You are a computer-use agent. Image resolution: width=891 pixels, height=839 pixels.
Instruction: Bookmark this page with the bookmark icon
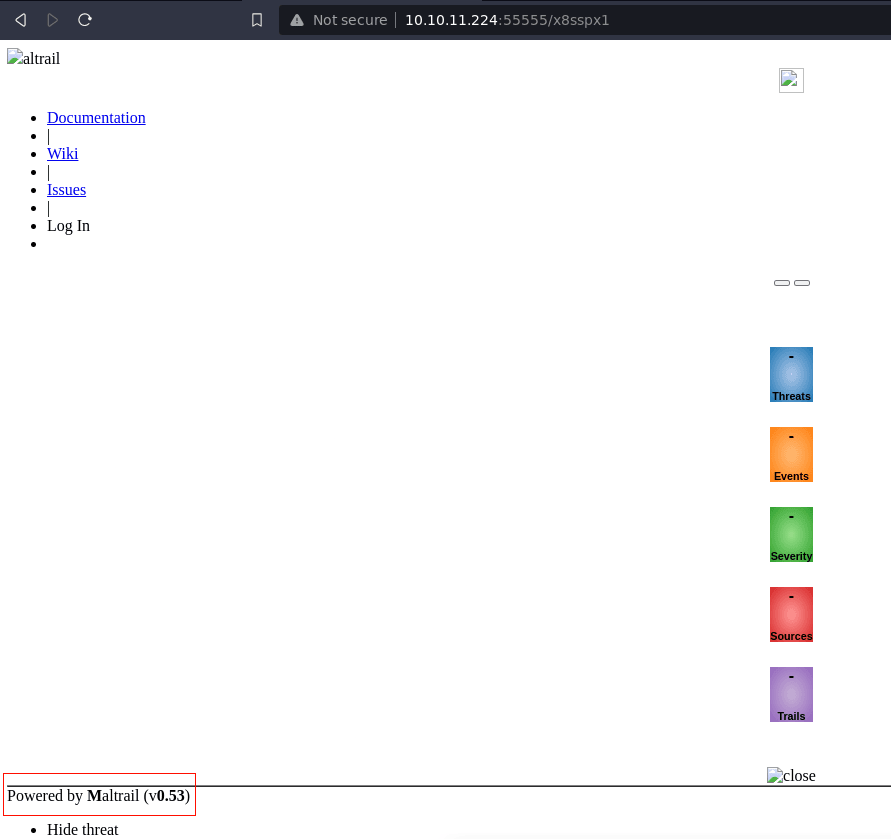pyautogui.click(x=257, y=20)
